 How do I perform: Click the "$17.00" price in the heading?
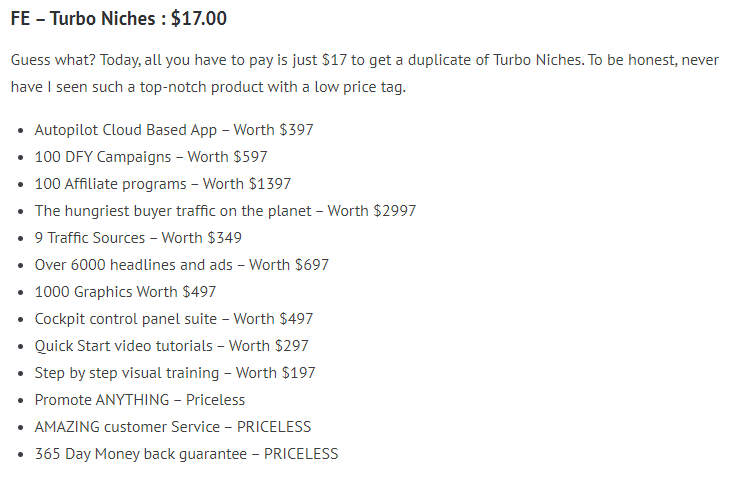198,20
